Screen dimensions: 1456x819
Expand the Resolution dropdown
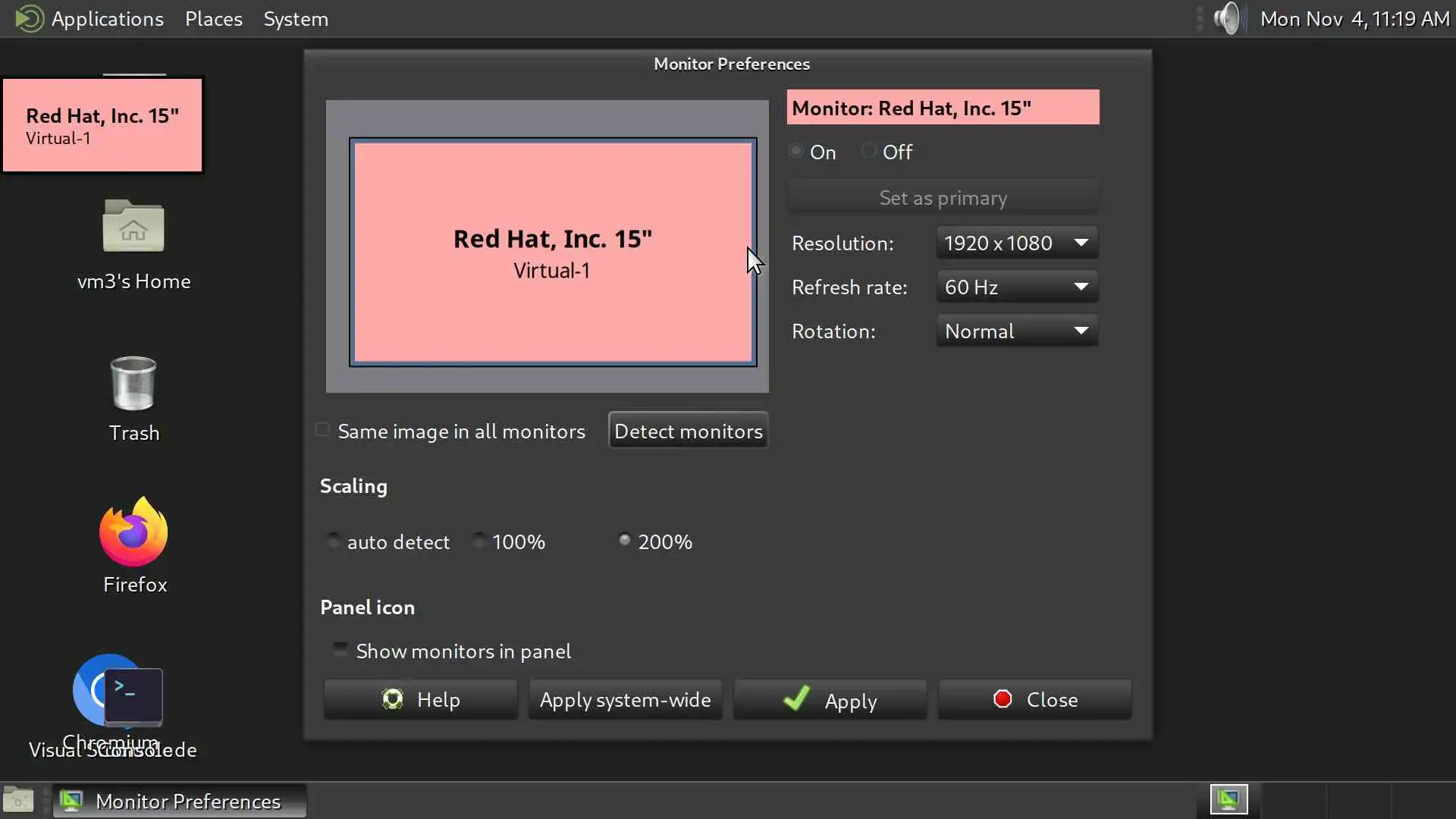[x=1016, y=243]
